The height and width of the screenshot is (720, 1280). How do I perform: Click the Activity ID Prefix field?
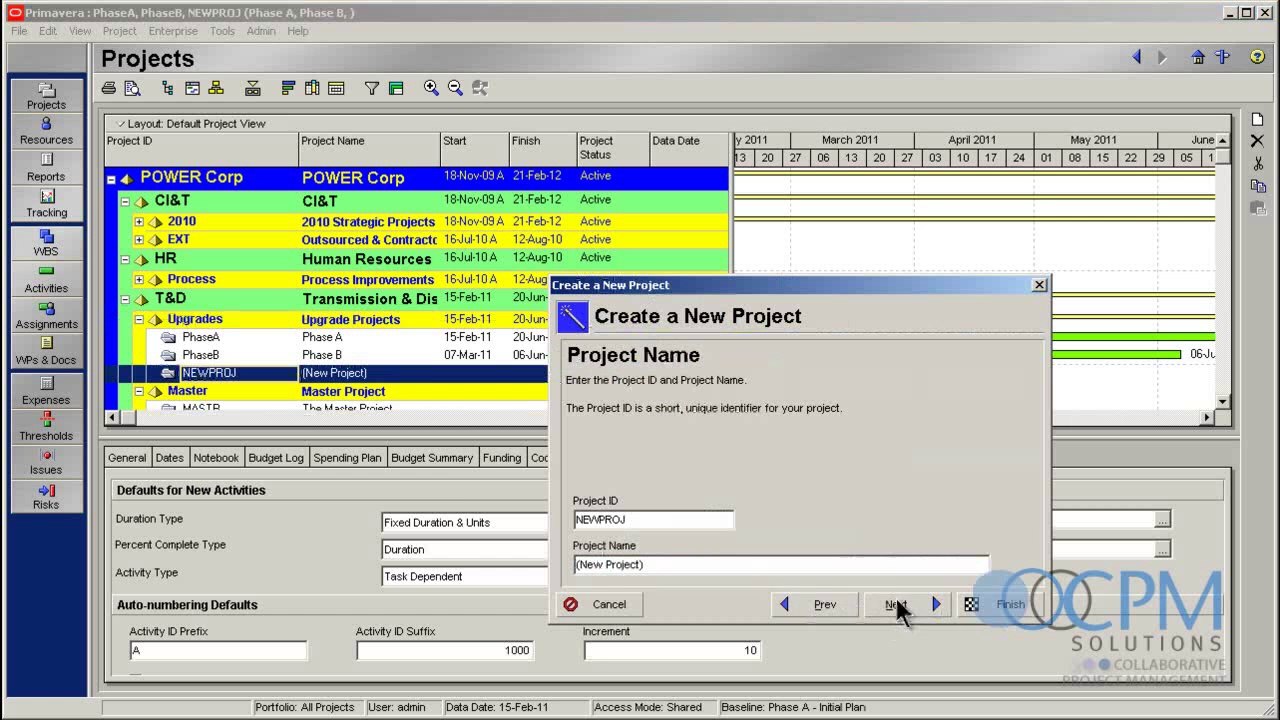[218, 650]
